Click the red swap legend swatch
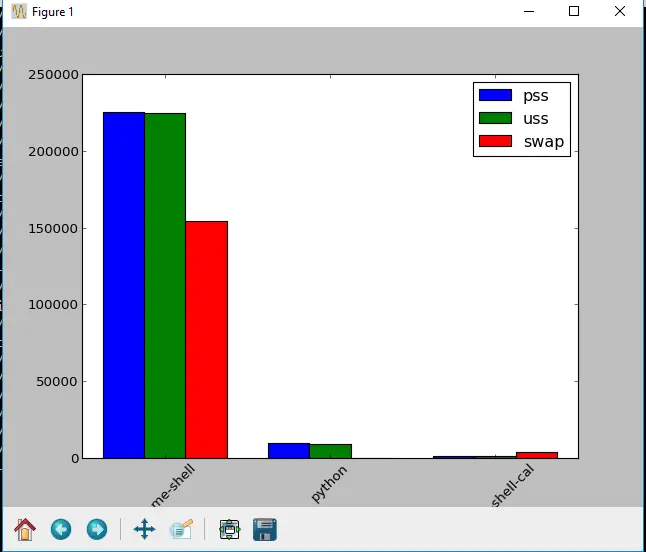The image size is (646, 552). tap(495, 142)
